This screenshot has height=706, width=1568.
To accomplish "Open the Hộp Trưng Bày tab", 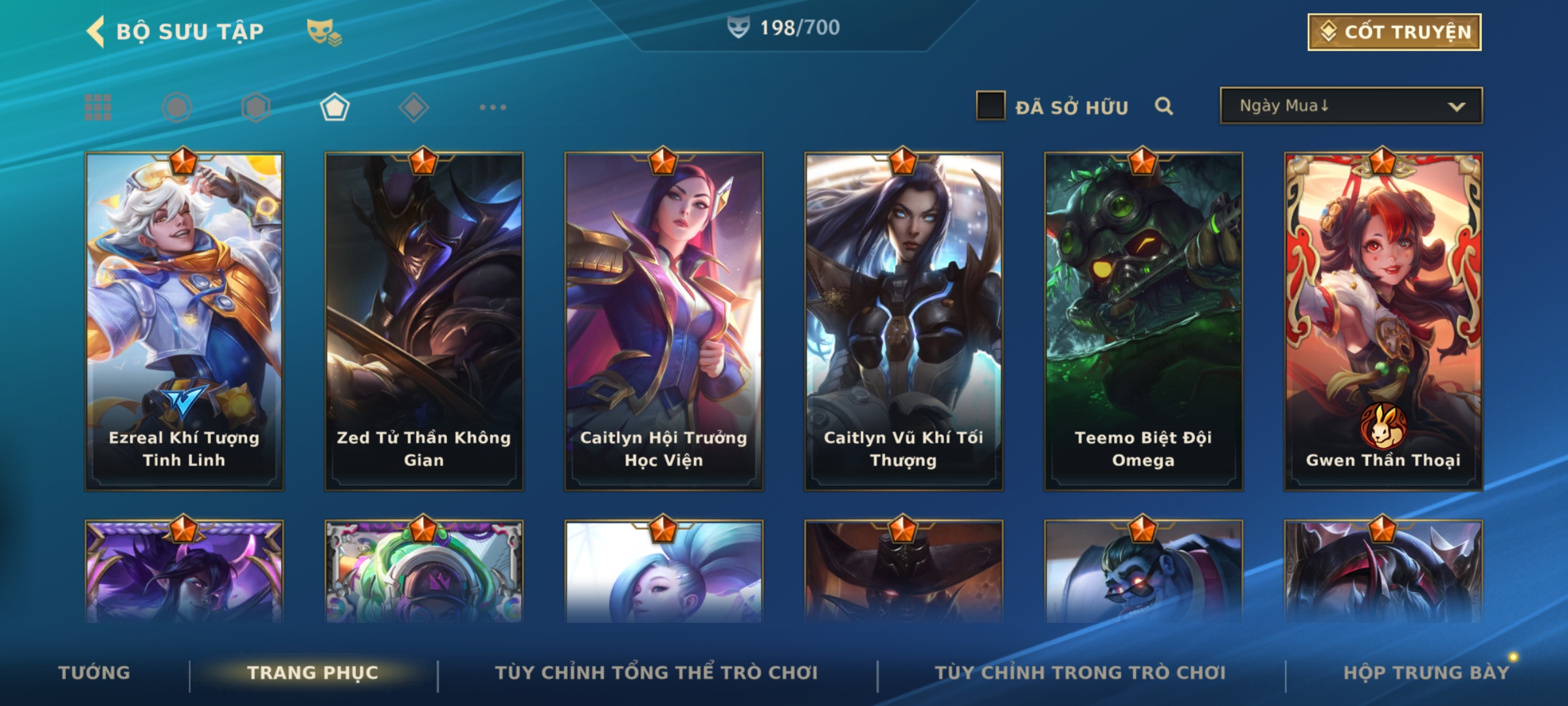I will point(1426,673).
